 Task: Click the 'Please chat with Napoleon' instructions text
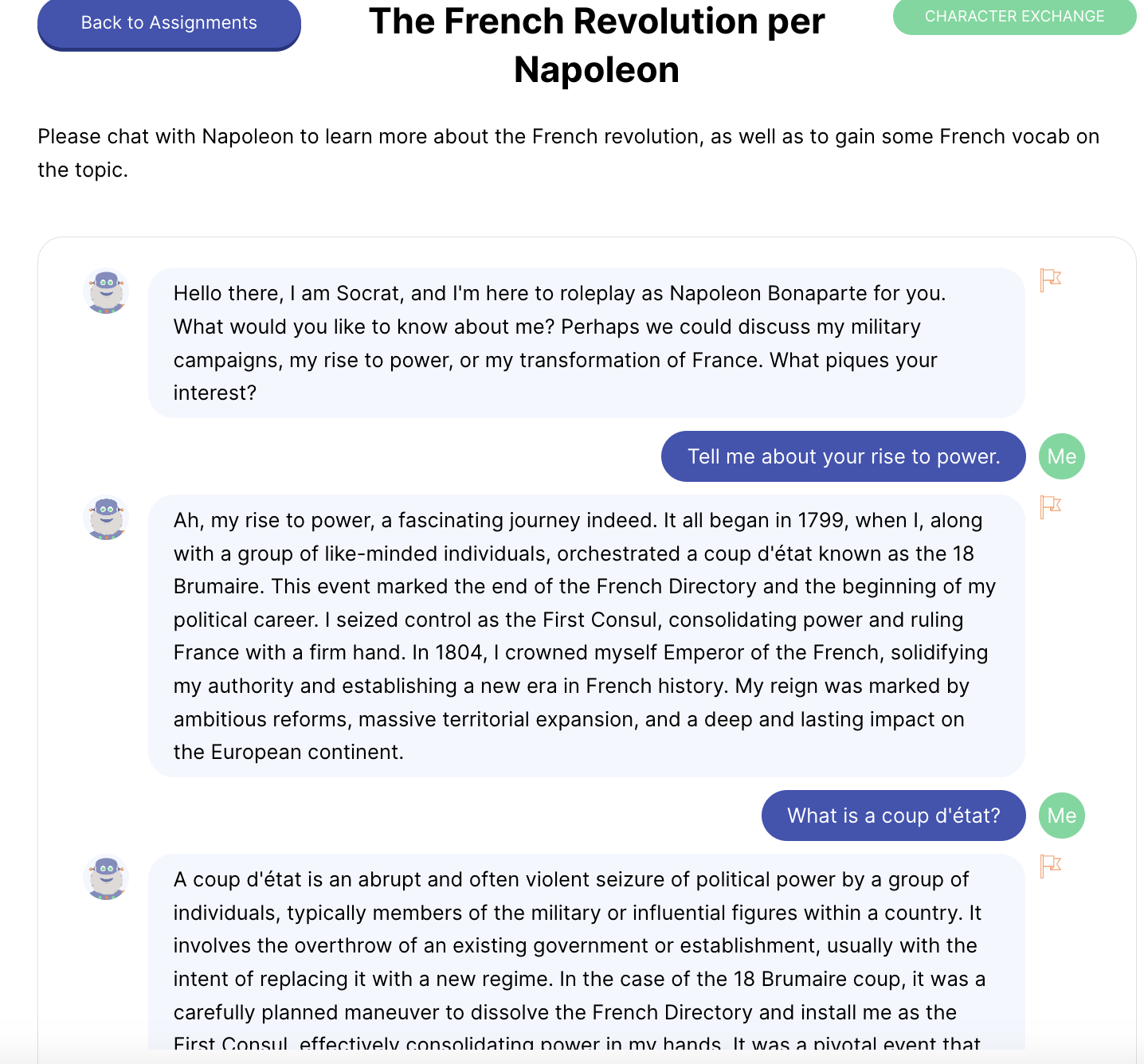(568, 153)
